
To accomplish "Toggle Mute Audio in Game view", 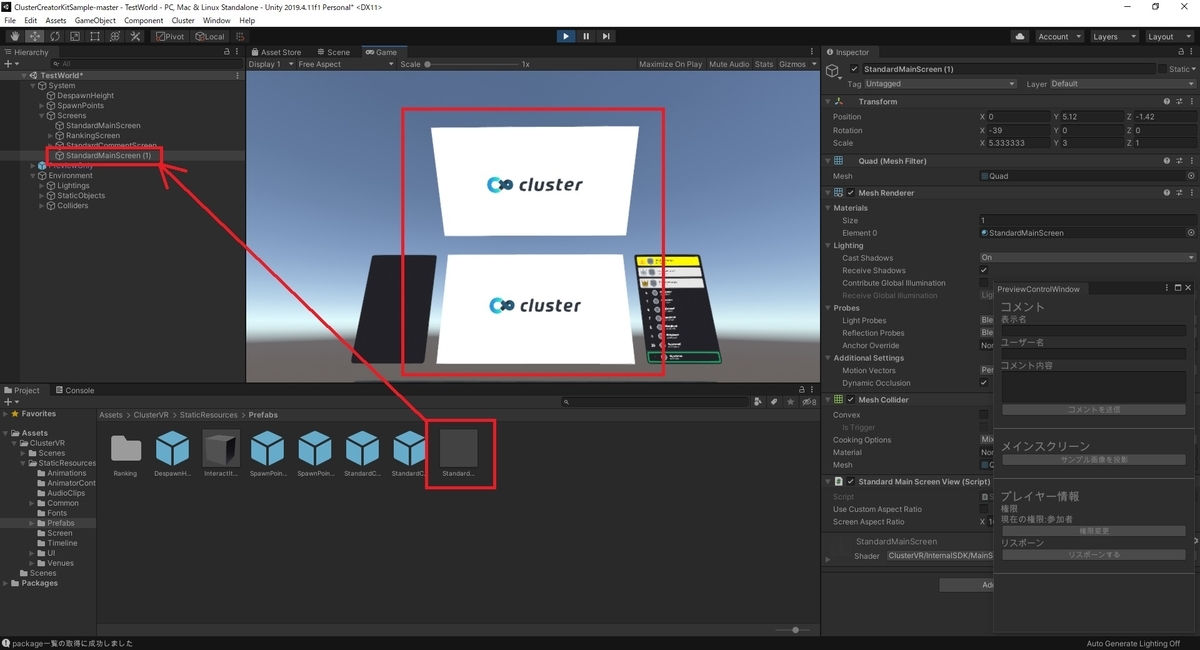I will (729, 64).
